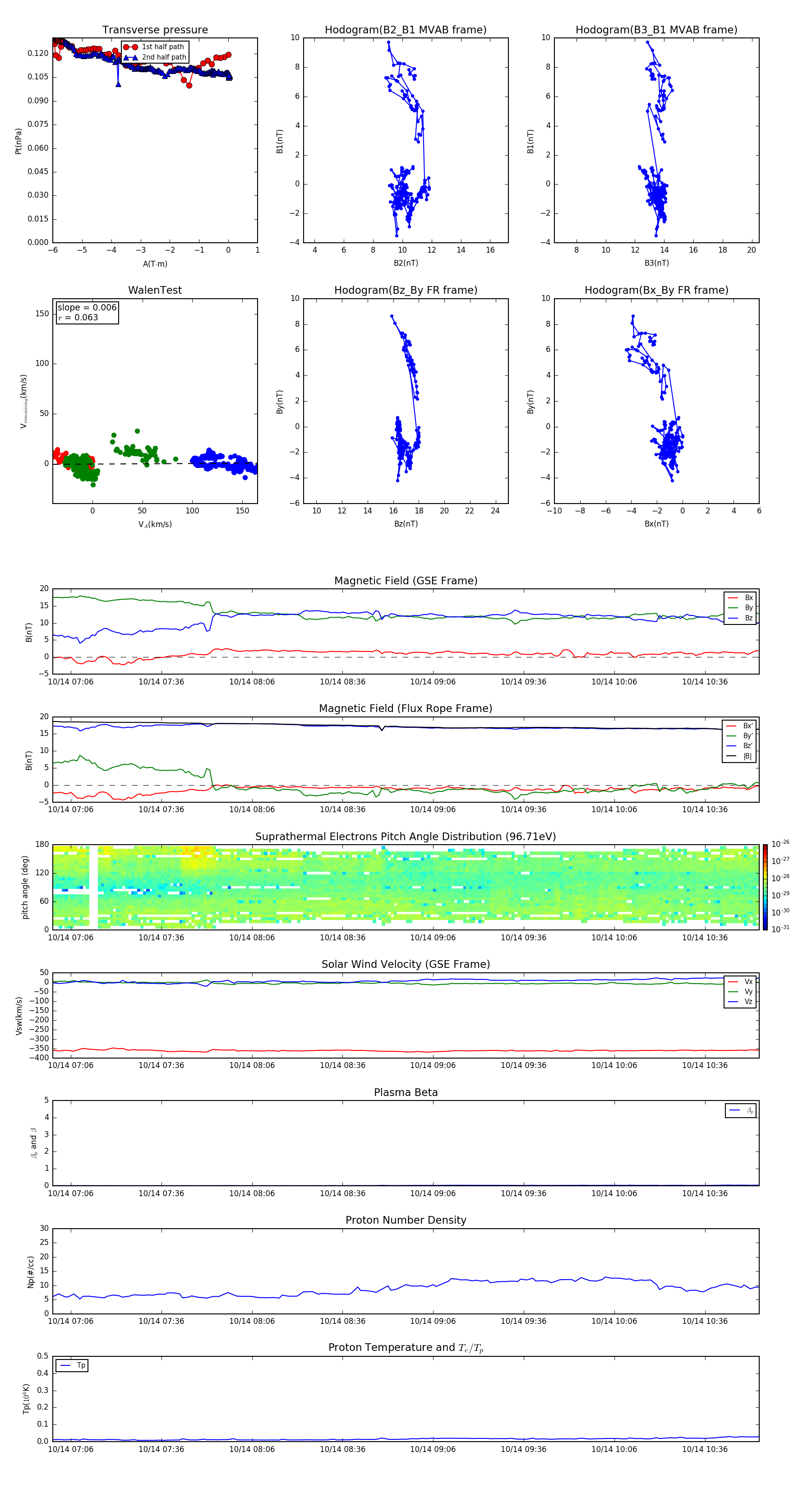Click the Suprathermal Electrons Pitch Angle Distribution title

click(x=406, y=837)
